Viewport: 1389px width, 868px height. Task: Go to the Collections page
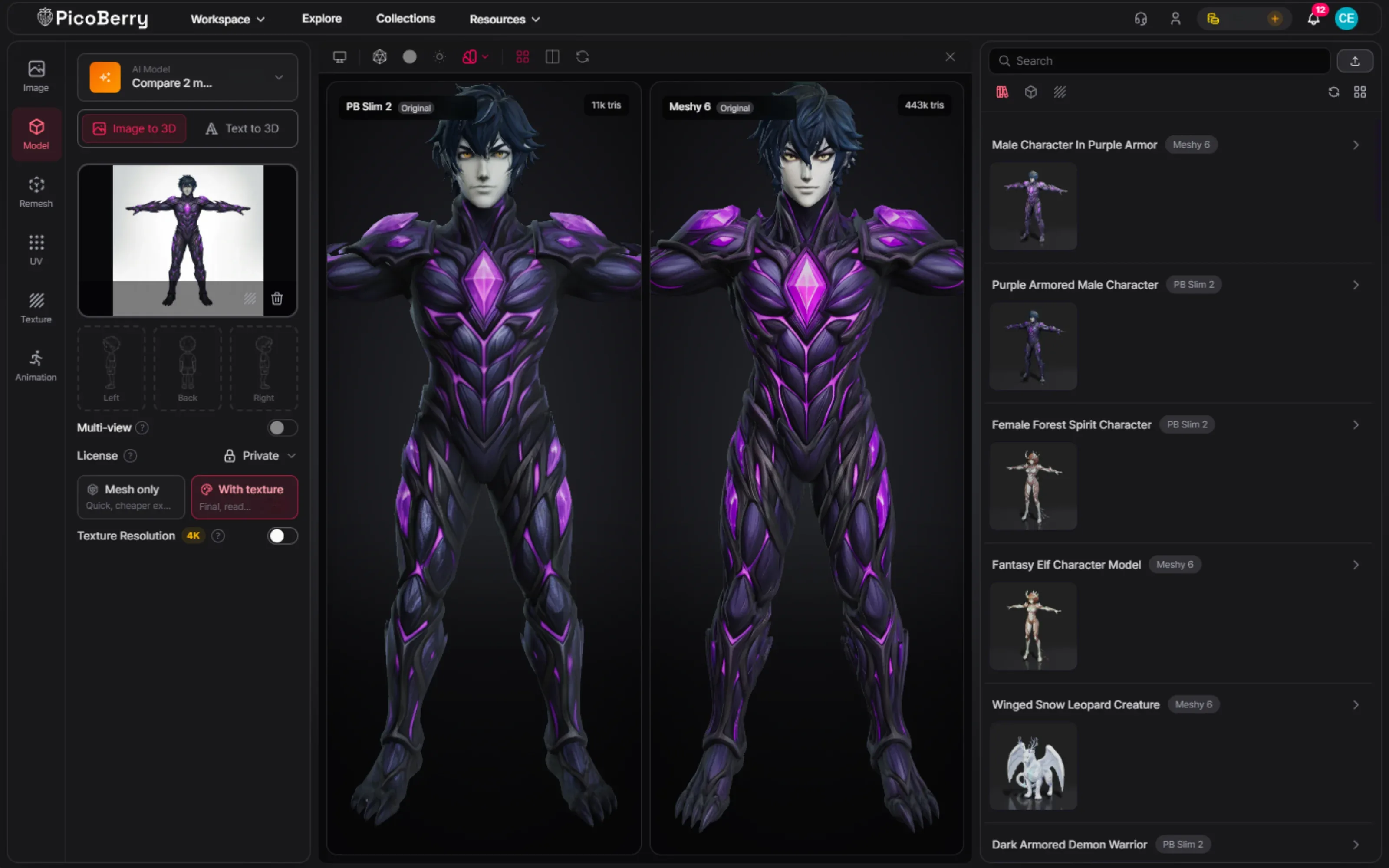(x=405, y=19)
